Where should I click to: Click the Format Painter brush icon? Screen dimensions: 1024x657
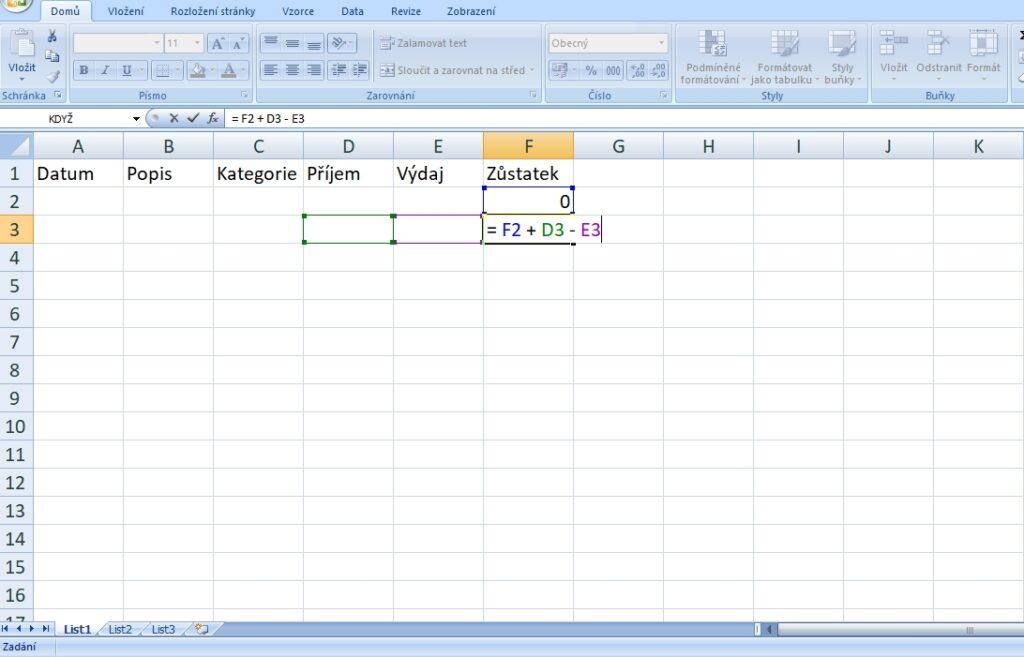(52, 75)
